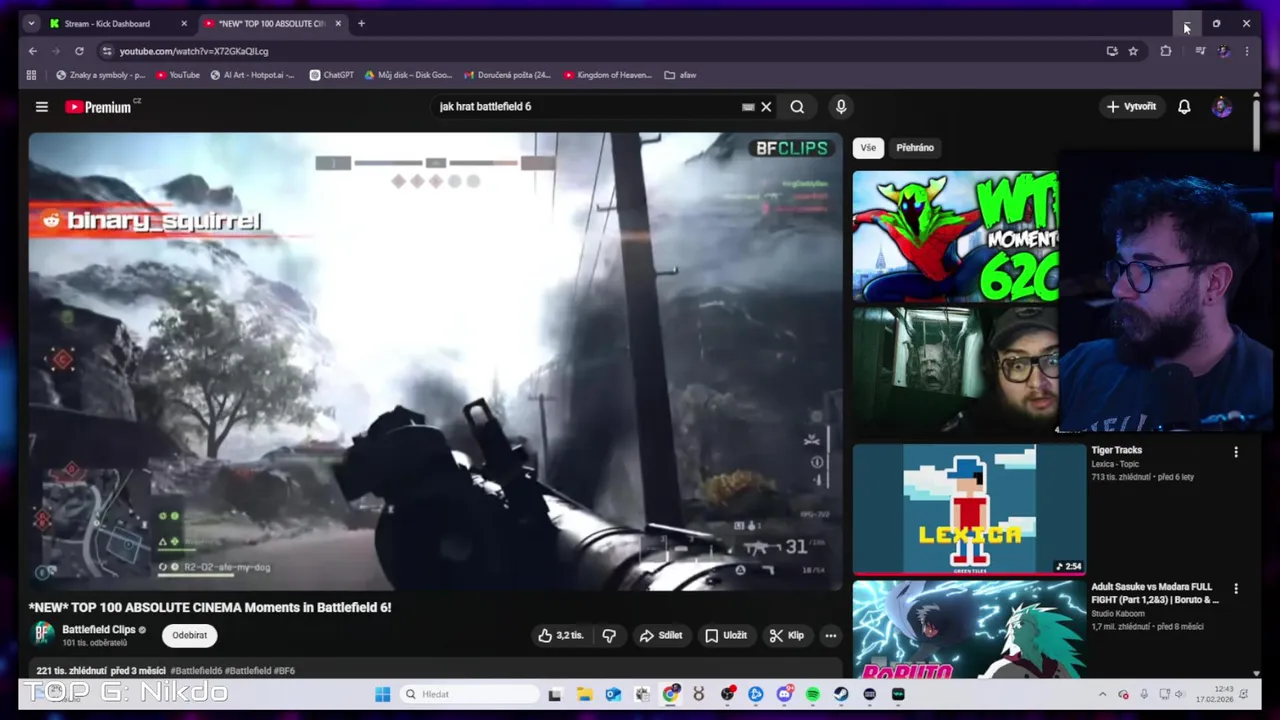View site information left of URL
Image resolution: width=1280 pixels, height=720 pixels.
point(106,51)
